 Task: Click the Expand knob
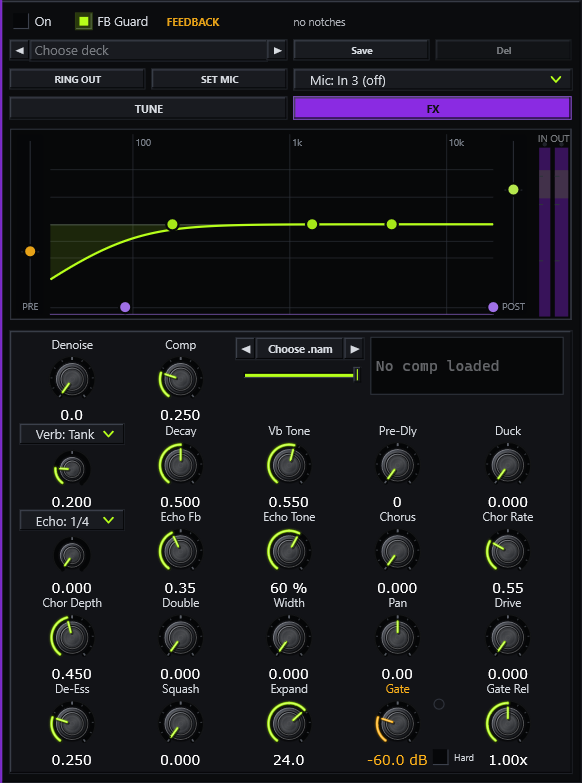[289, 723]
